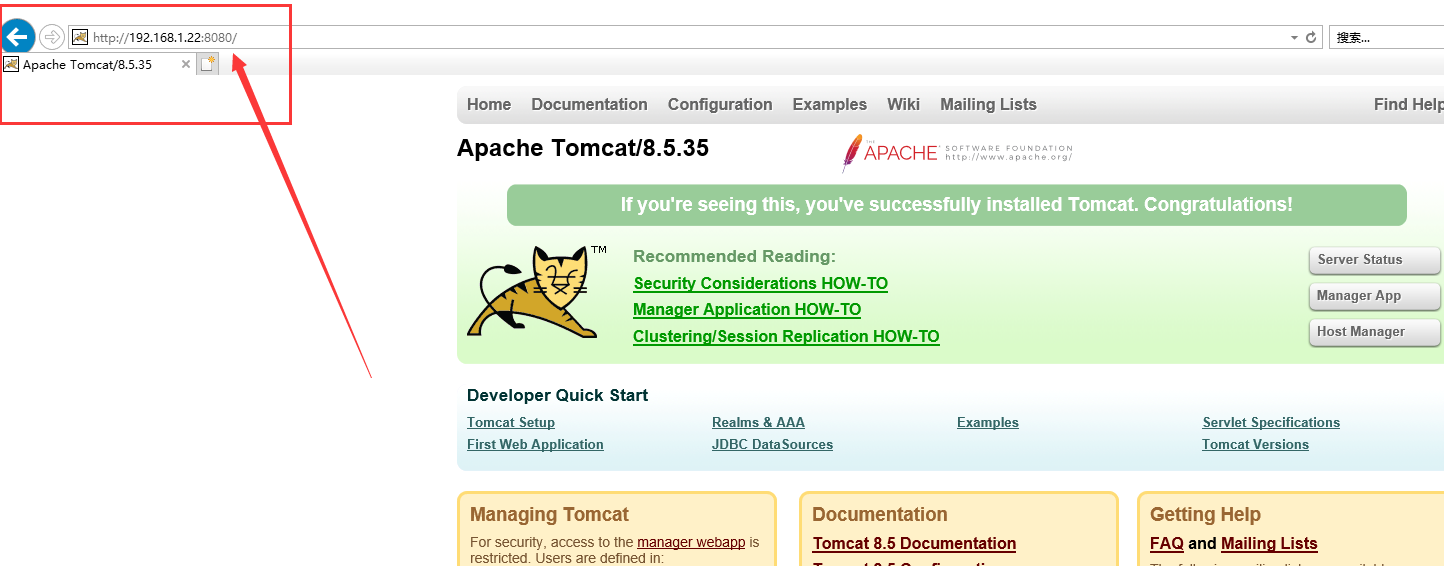Click the Host Manager button

1374,332
